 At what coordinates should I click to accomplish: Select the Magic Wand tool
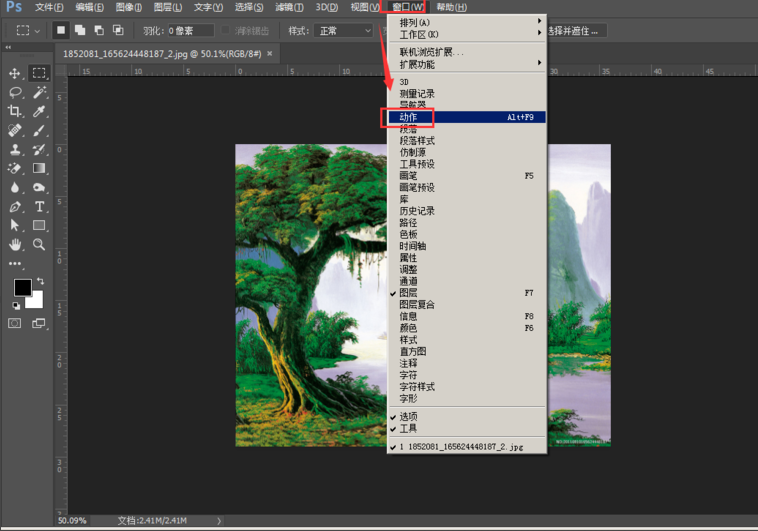coord(39,92)
